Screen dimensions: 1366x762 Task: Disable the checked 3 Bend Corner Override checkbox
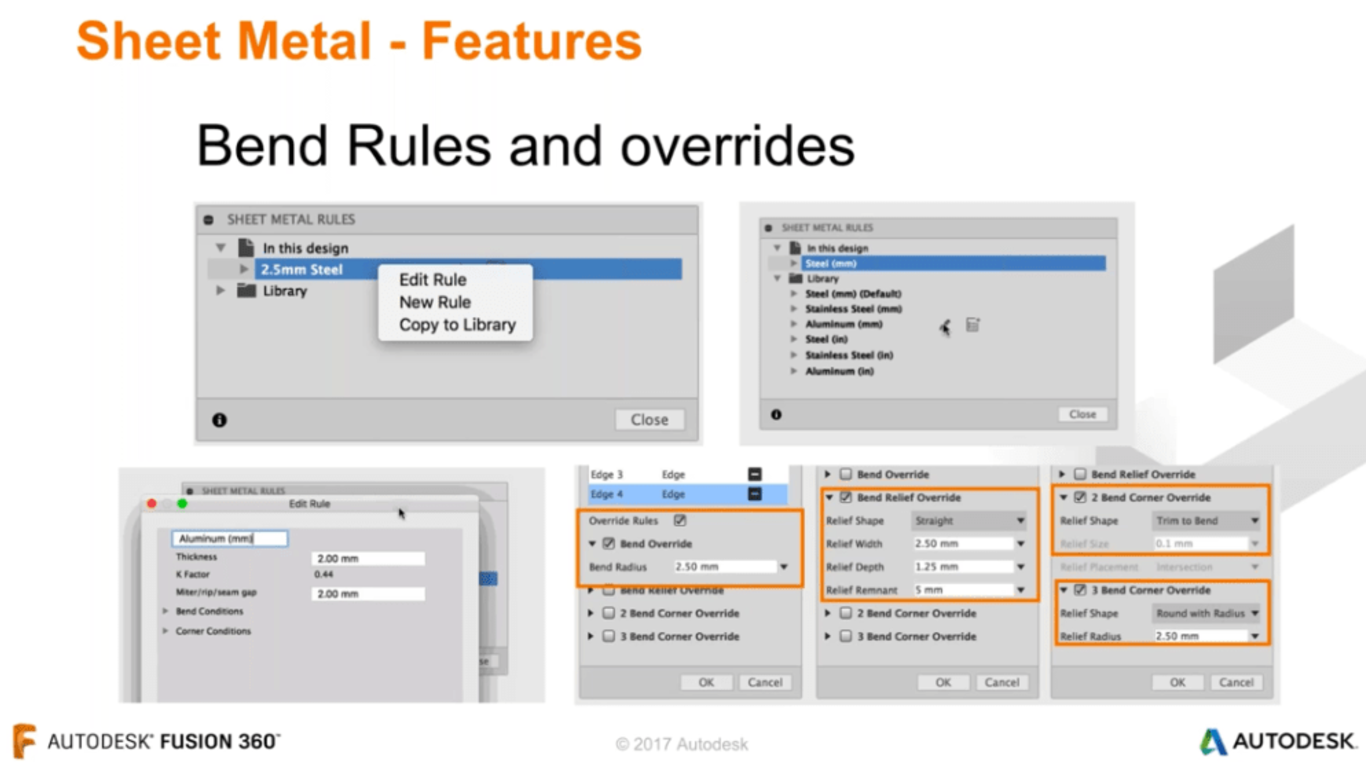tap(1080, 590)
